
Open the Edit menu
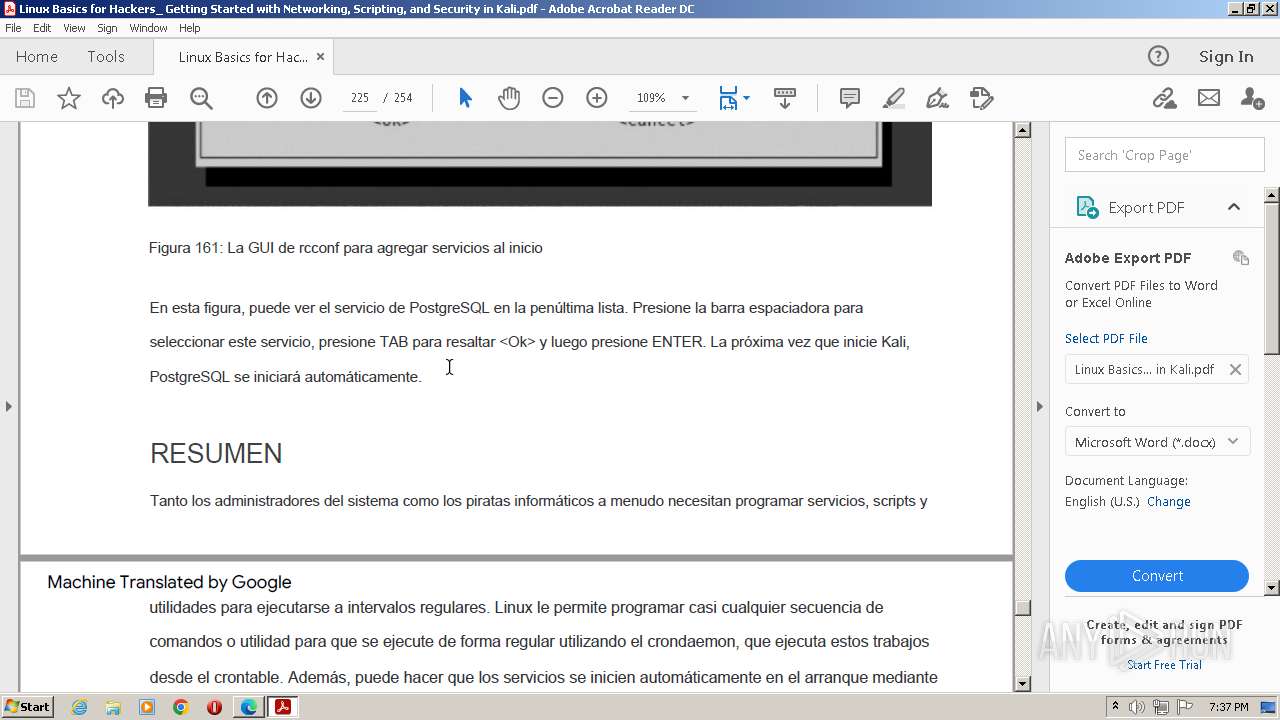pos(42,28)
